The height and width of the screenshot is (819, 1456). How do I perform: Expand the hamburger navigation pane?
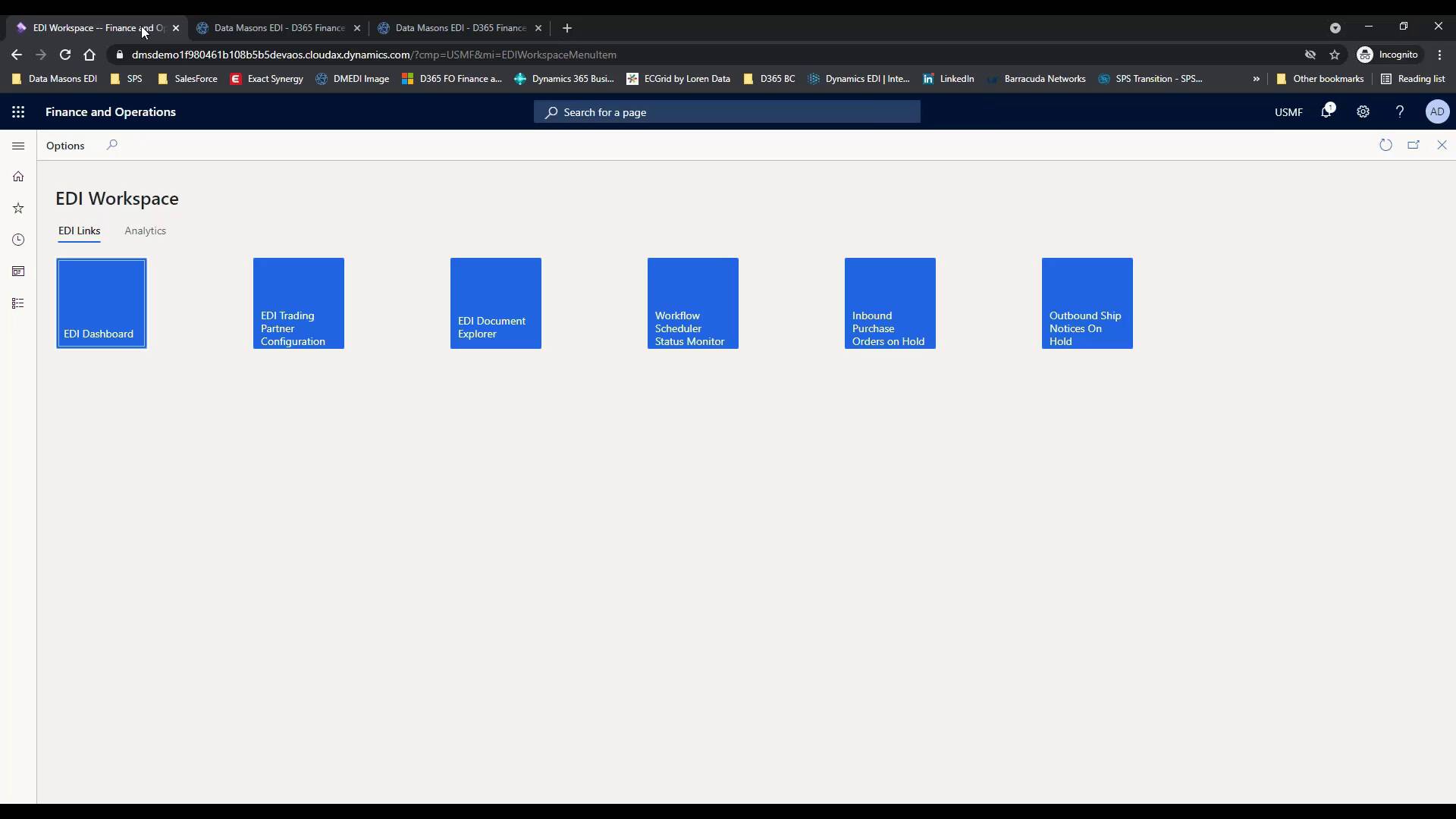tap(18, 146)
